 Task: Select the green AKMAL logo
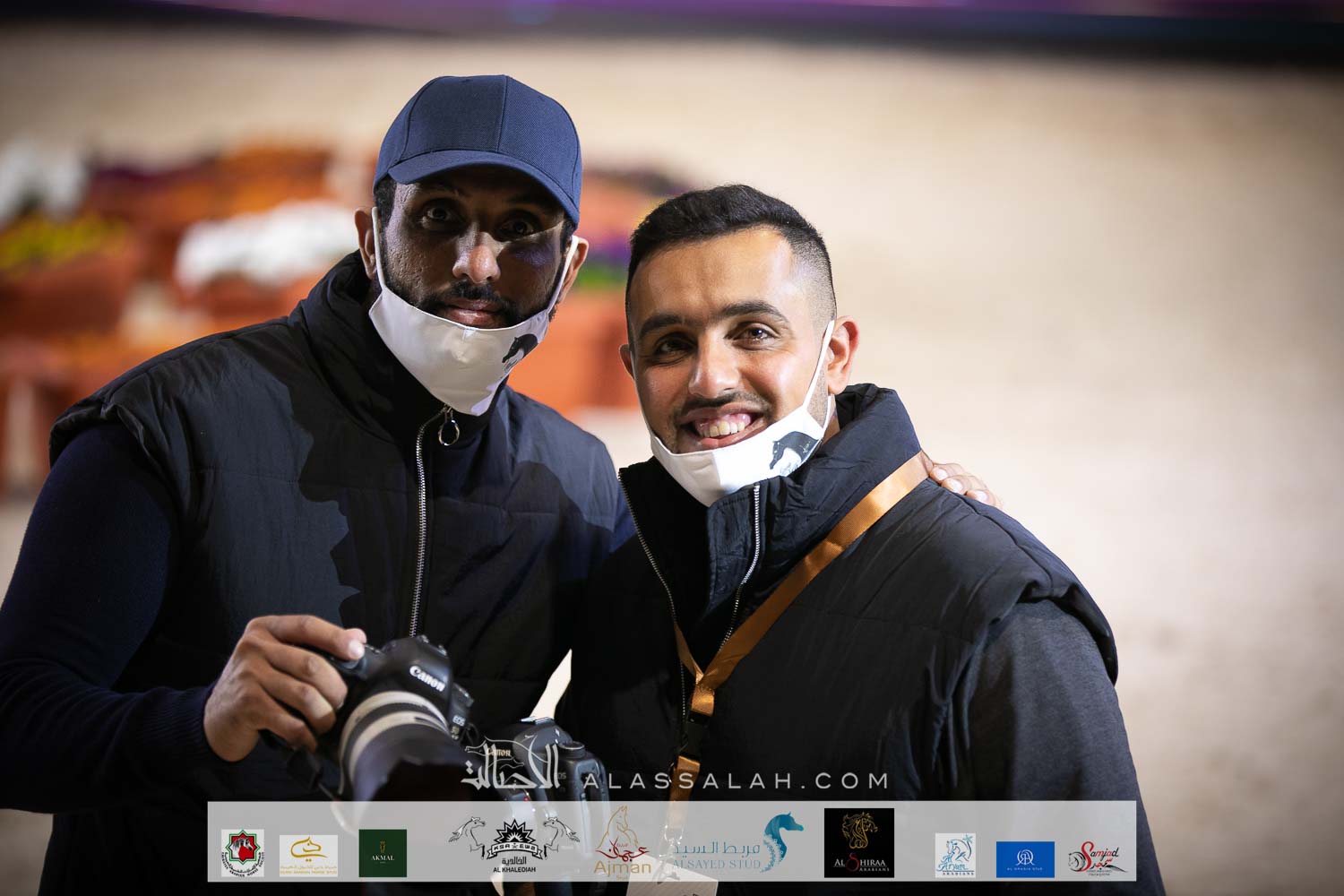(383, 853)
